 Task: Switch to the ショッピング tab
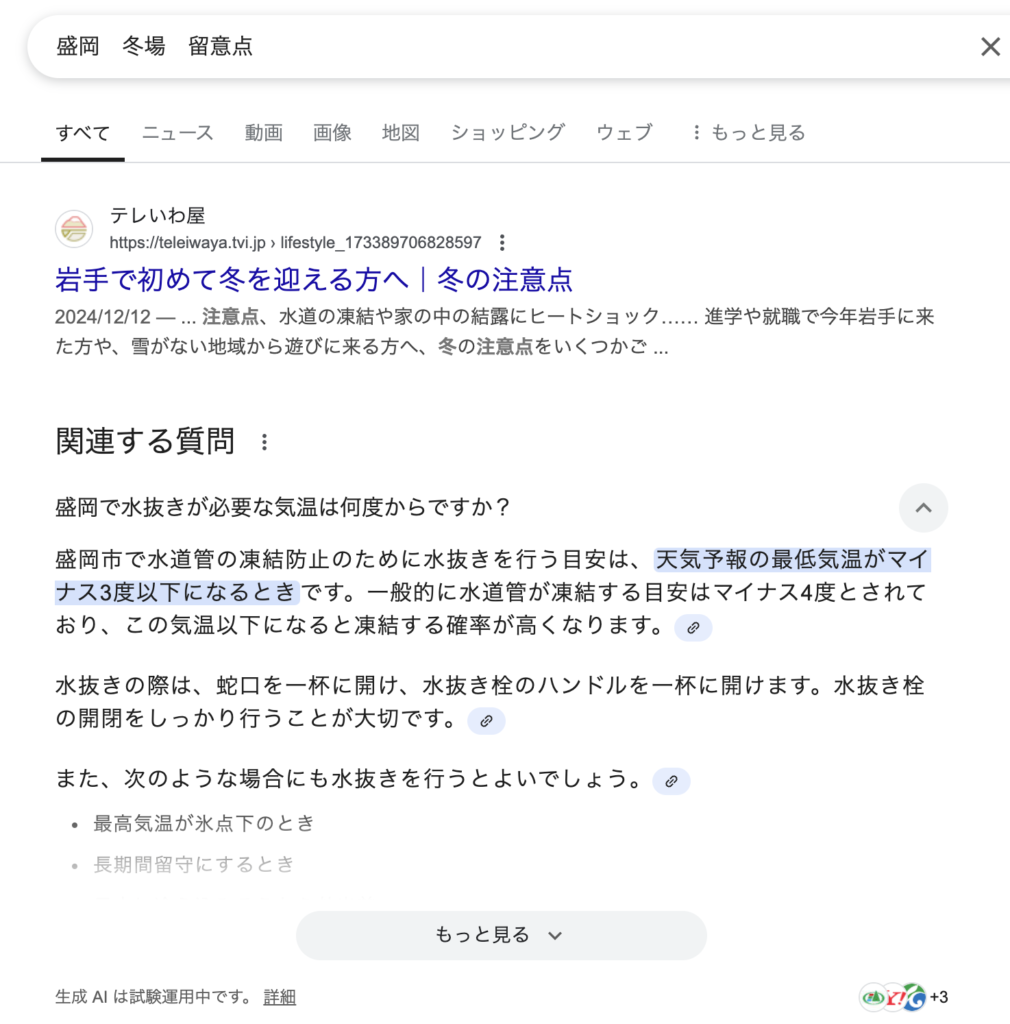(508, 133)
